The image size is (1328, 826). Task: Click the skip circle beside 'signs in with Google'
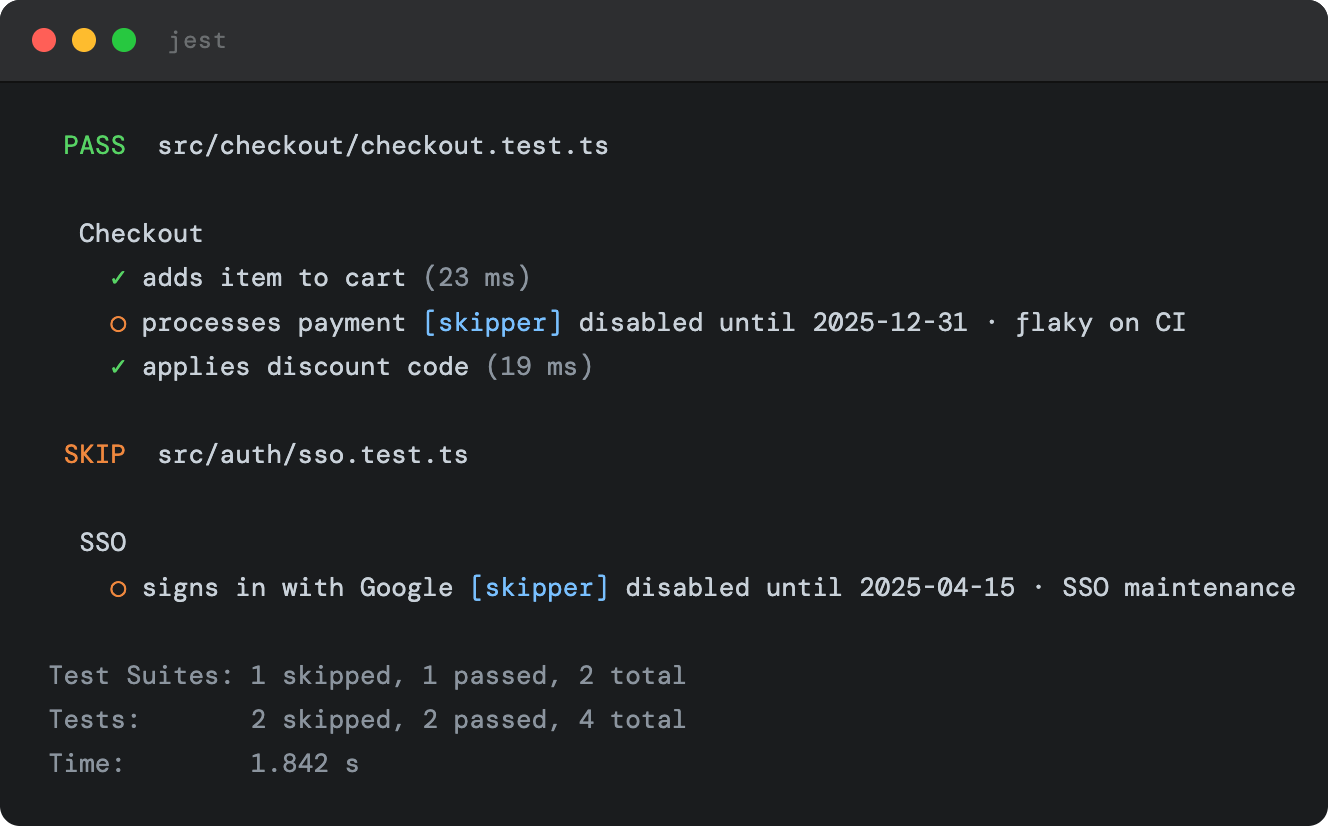117,588
